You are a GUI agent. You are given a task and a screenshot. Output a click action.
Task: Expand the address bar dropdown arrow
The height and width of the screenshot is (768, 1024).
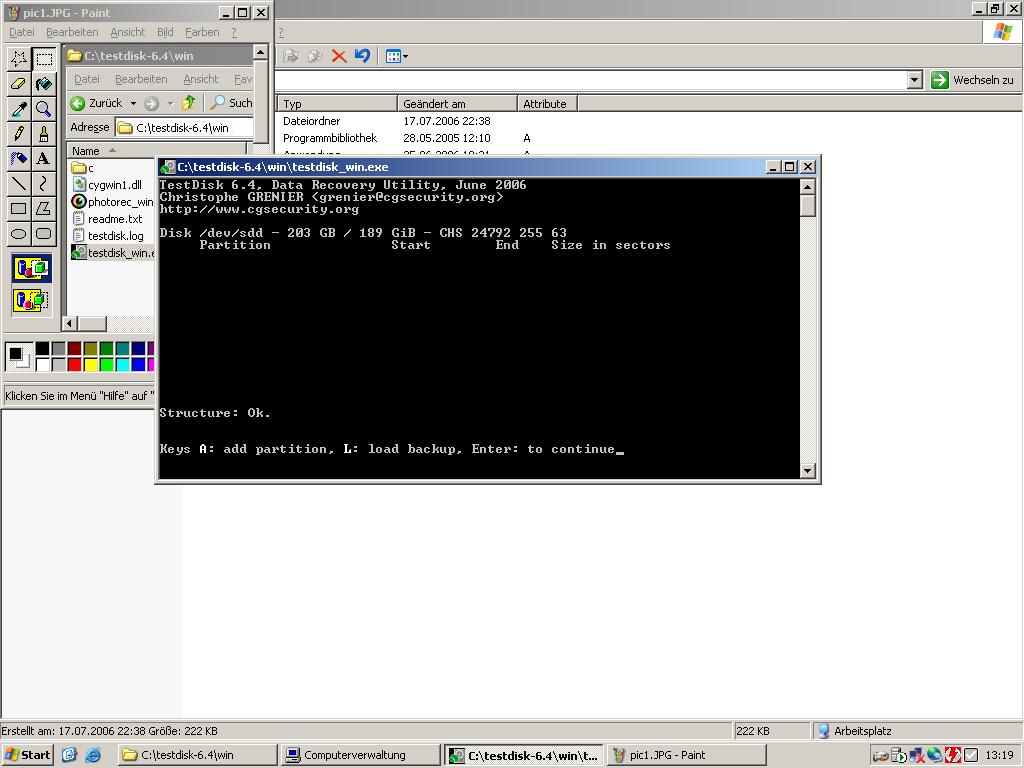click(915, 80)
